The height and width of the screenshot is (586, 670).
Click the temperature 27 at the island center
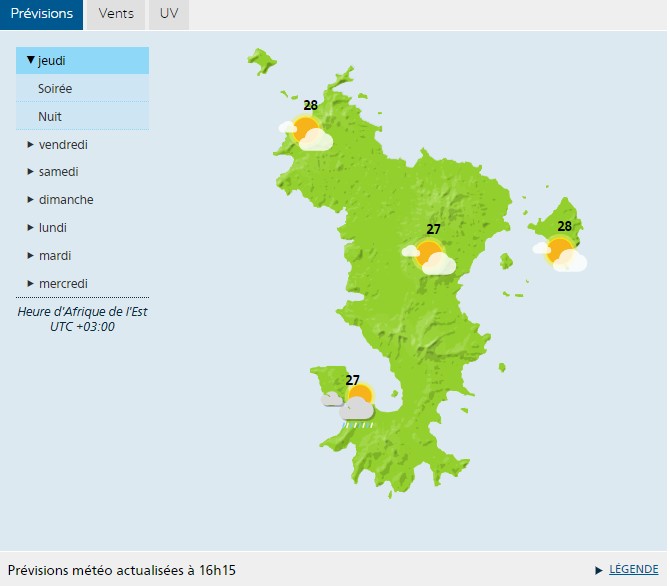coord(433,230)
